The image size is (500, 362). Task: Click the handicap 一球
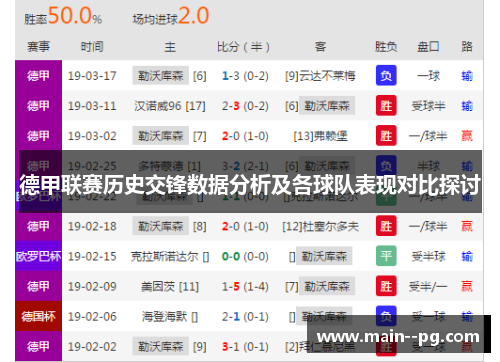pos(429,76)
